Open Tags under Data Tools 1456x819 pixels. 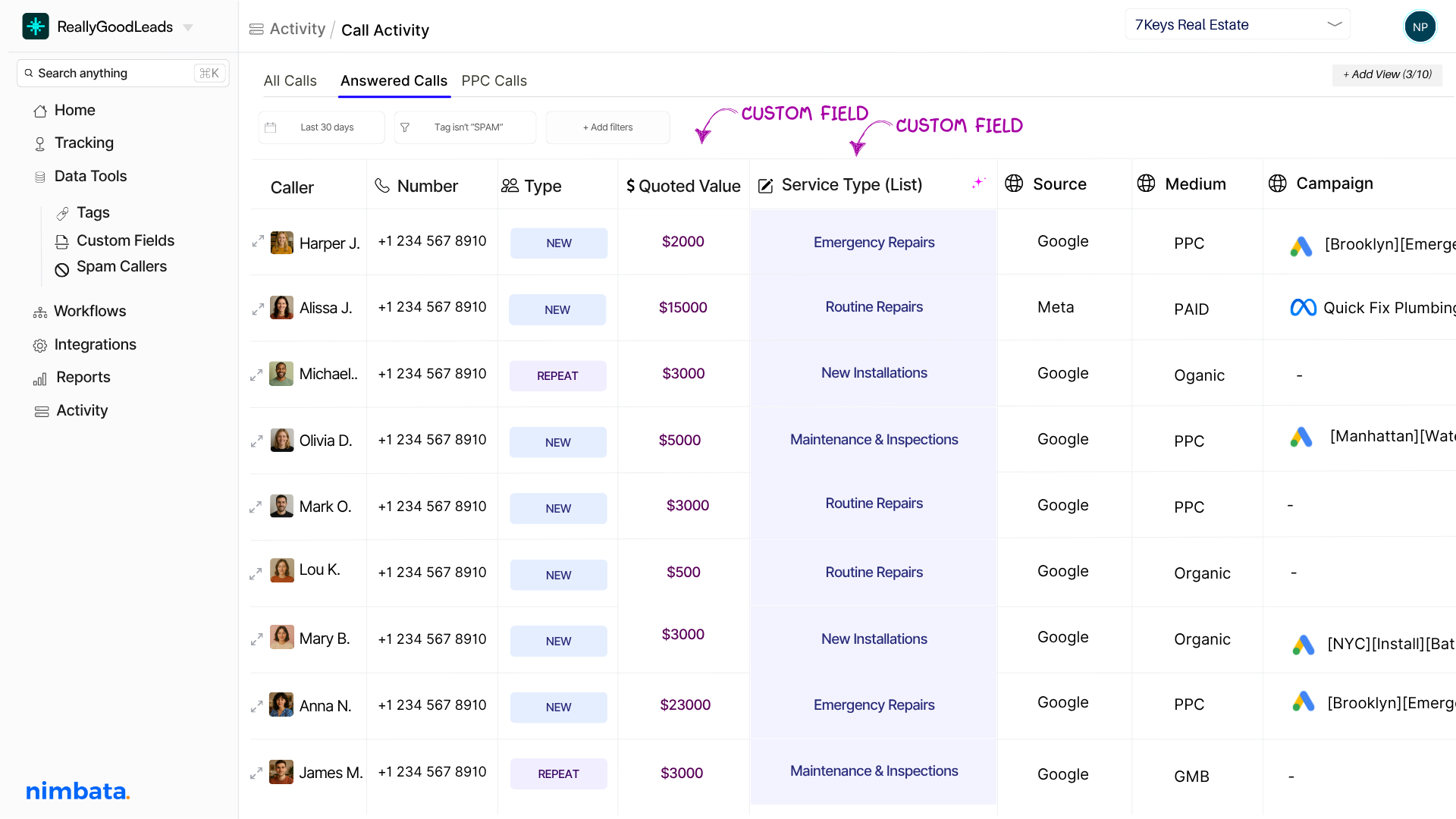93,212
